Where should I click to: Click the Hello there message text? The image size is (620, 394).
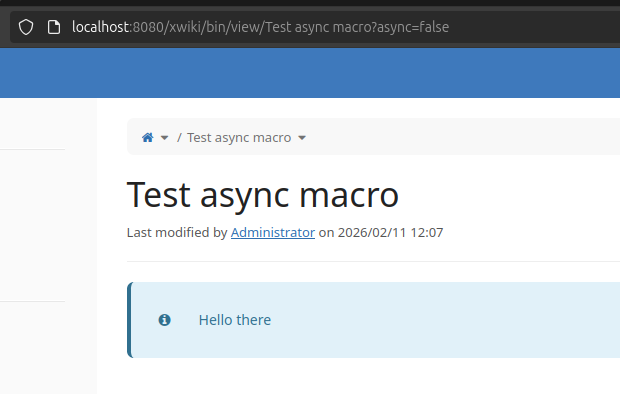(235, 320)
